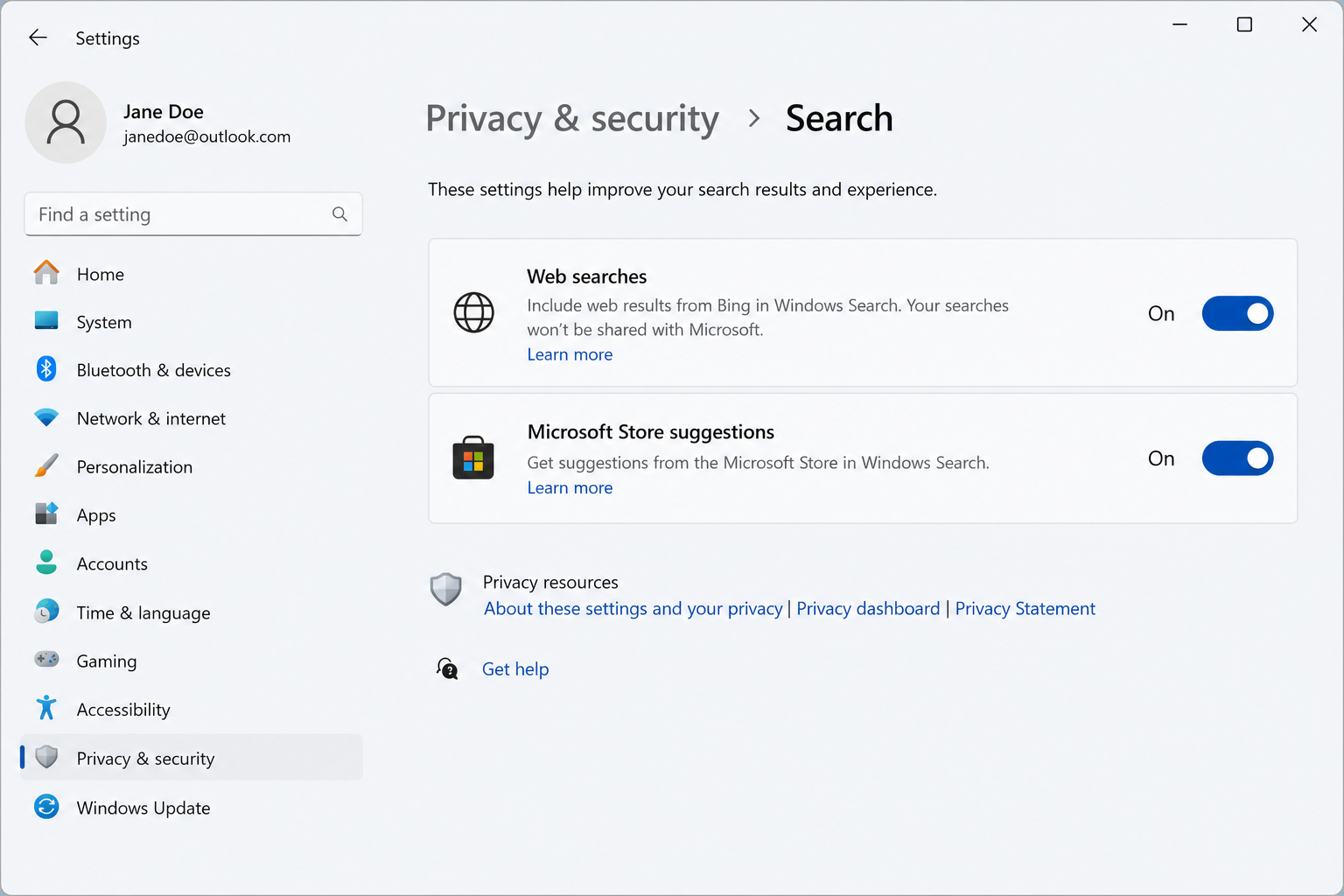Click Privacy & security breadcrumb heading
The image size is (1344, 896).
pyautogui.click(x=572, y=118)
